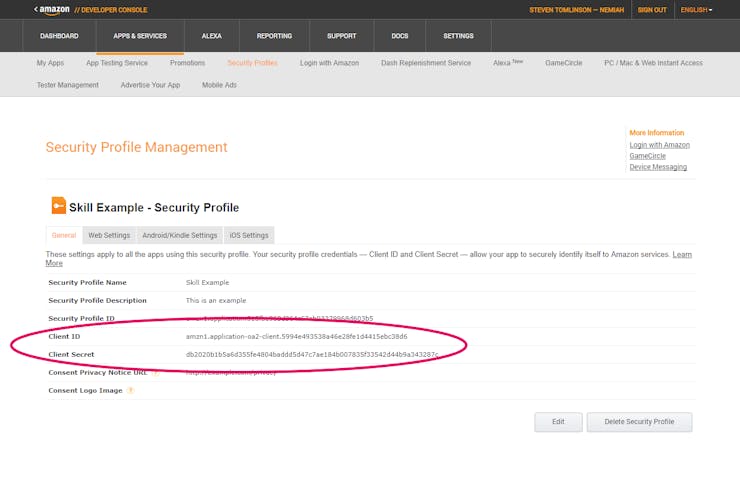Open Tester Management submenu item

(67, 85)
